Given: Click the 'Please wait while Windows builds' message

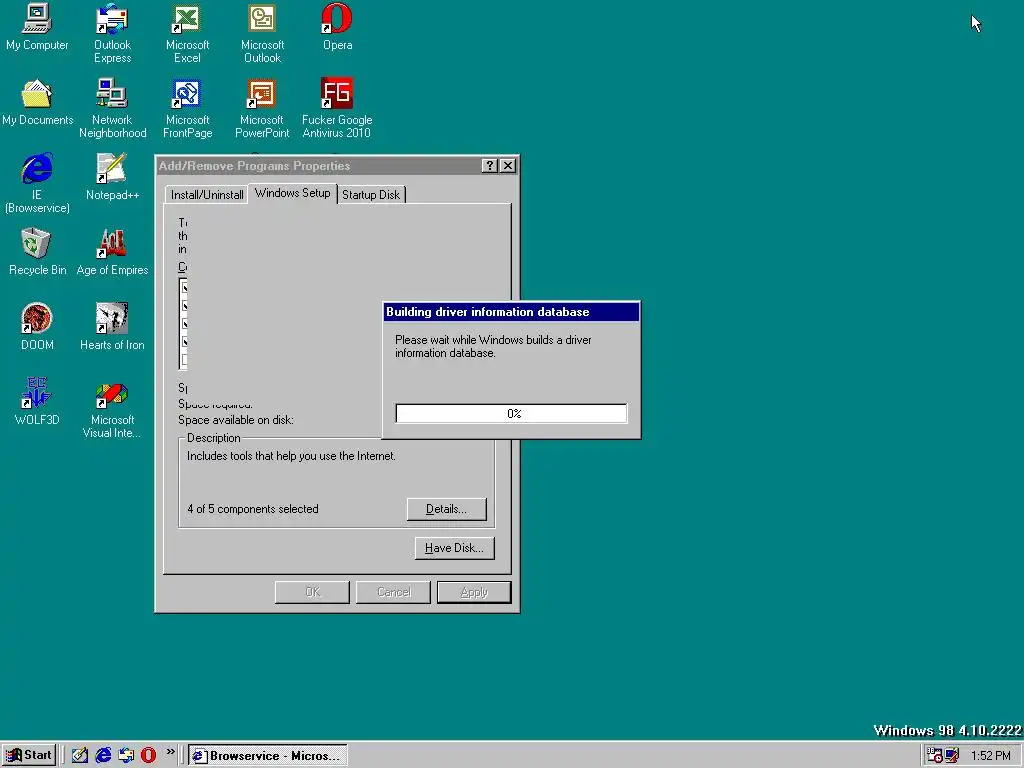Looking at the screenshot, I should point(493,346).
